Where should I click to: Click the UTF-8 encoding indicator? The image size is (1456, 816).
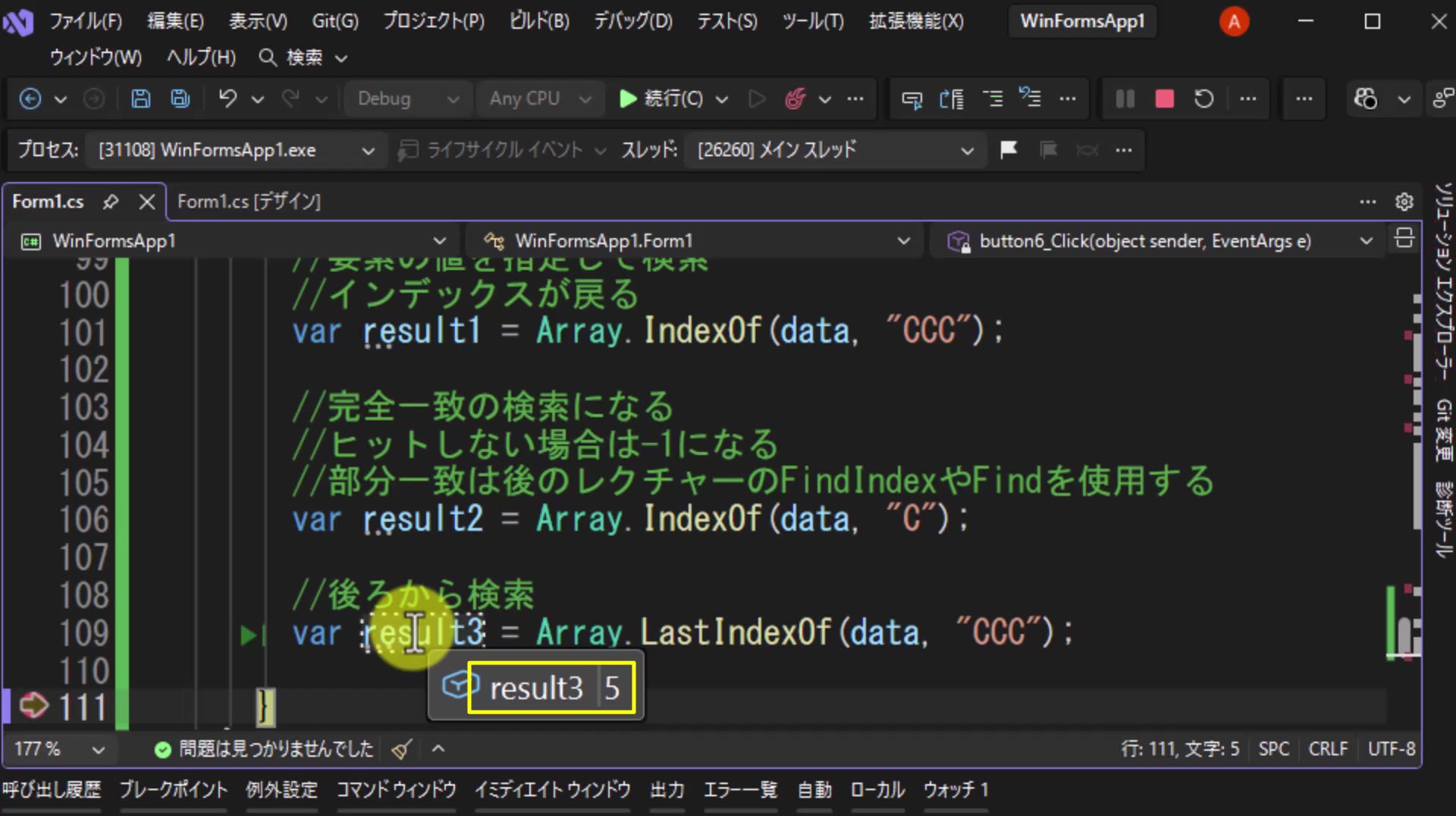tap(1391, 749)
